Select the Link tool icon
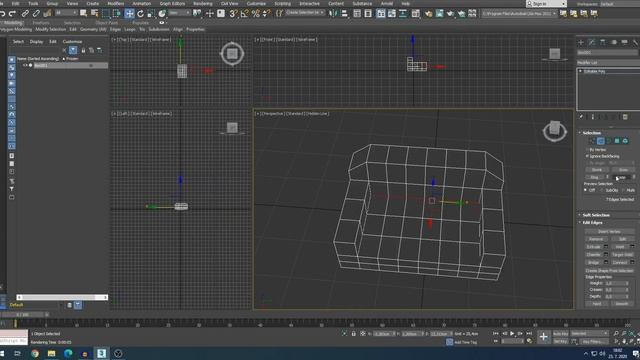The width and height of the screenshot is (640, 360). [25, 13]
